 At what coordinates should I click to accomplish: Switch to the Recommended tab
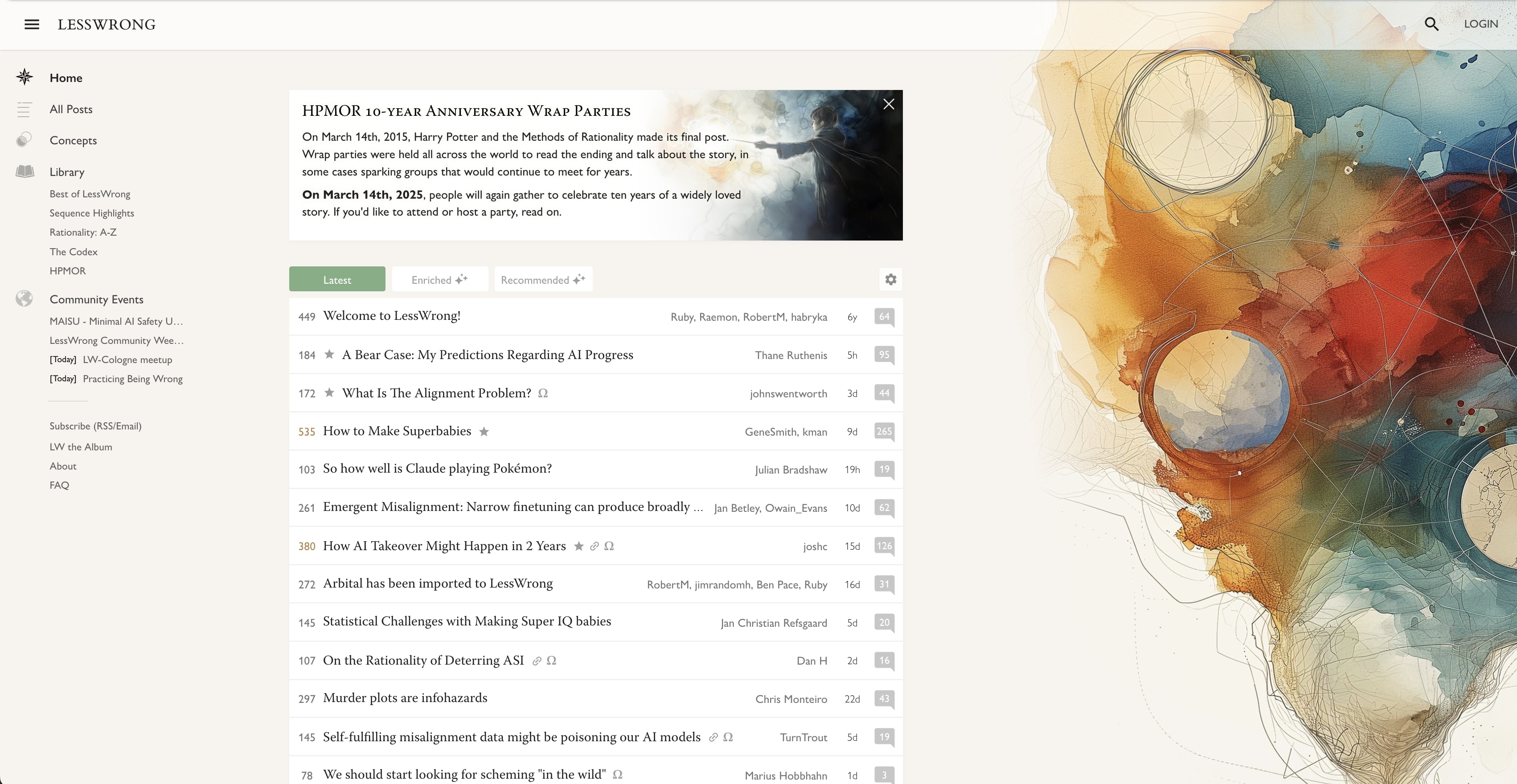[x=542, y=280]
